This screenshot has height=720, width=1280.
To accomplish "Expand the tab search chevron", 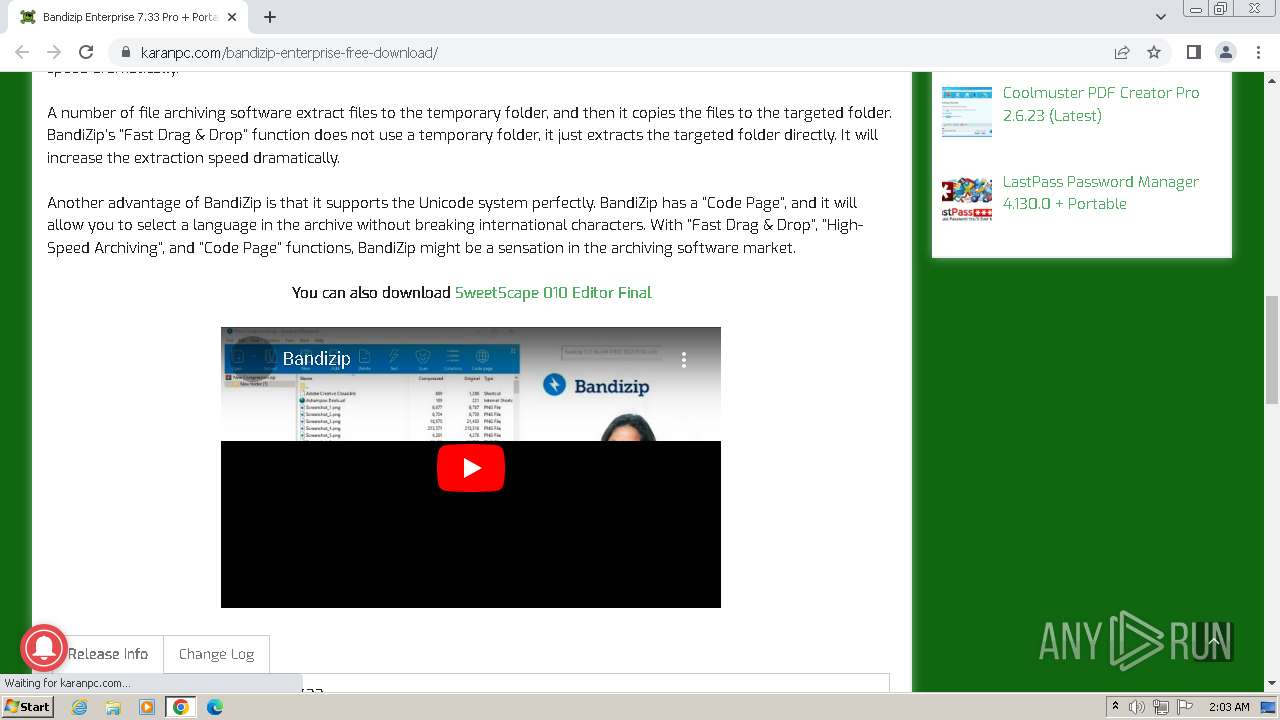I will coord(1160,17).
